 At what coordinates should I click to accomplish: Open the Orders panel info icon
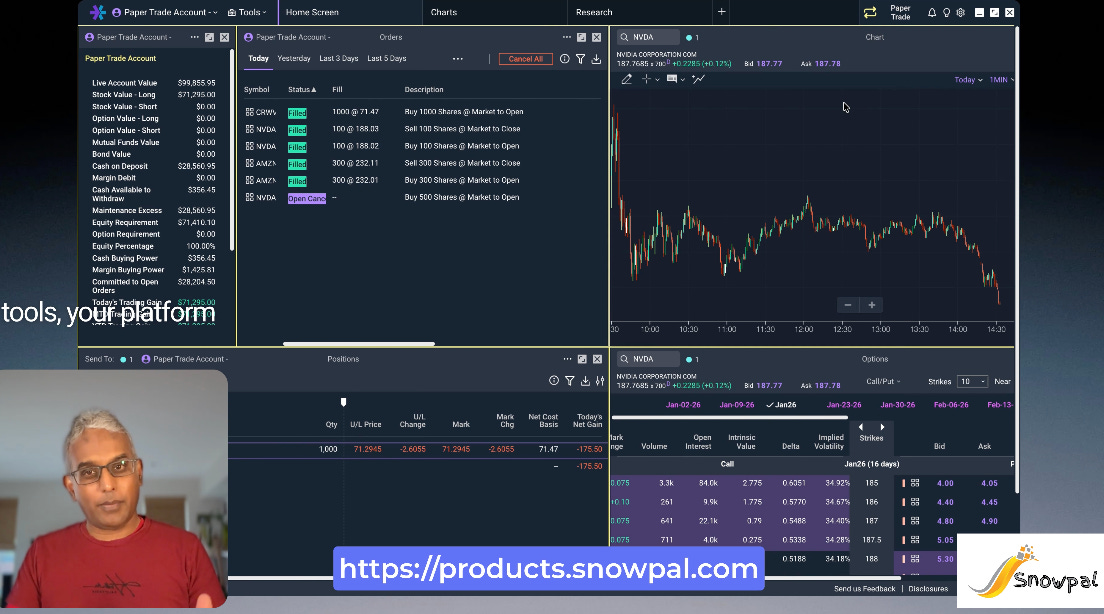pos(565,59)
